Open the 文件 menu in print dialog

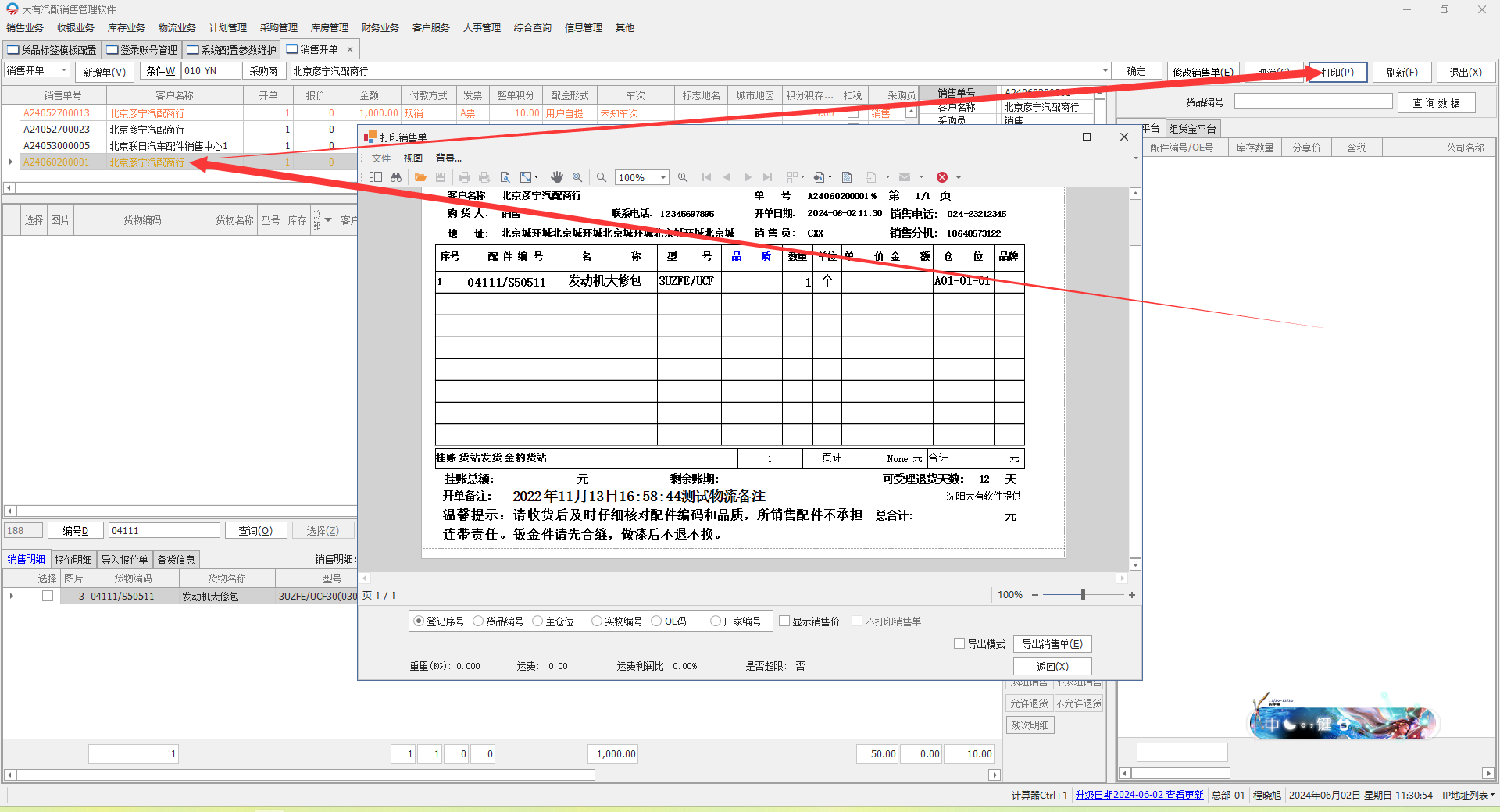(381, 158)
